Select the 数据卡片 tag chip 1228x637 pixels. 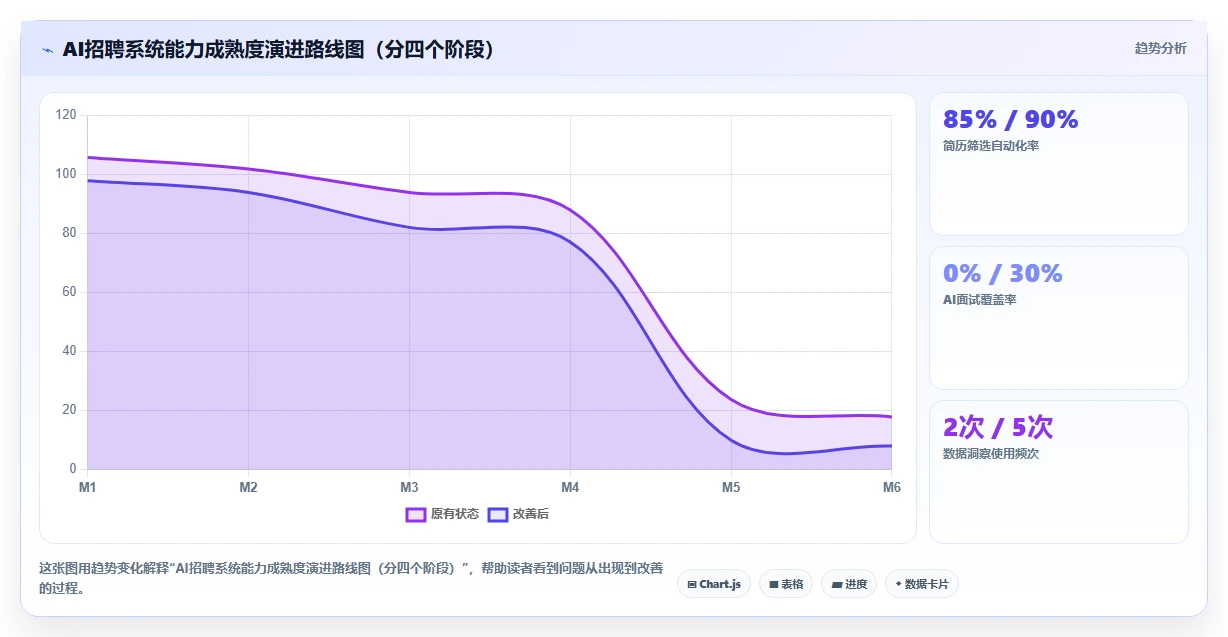922,584
